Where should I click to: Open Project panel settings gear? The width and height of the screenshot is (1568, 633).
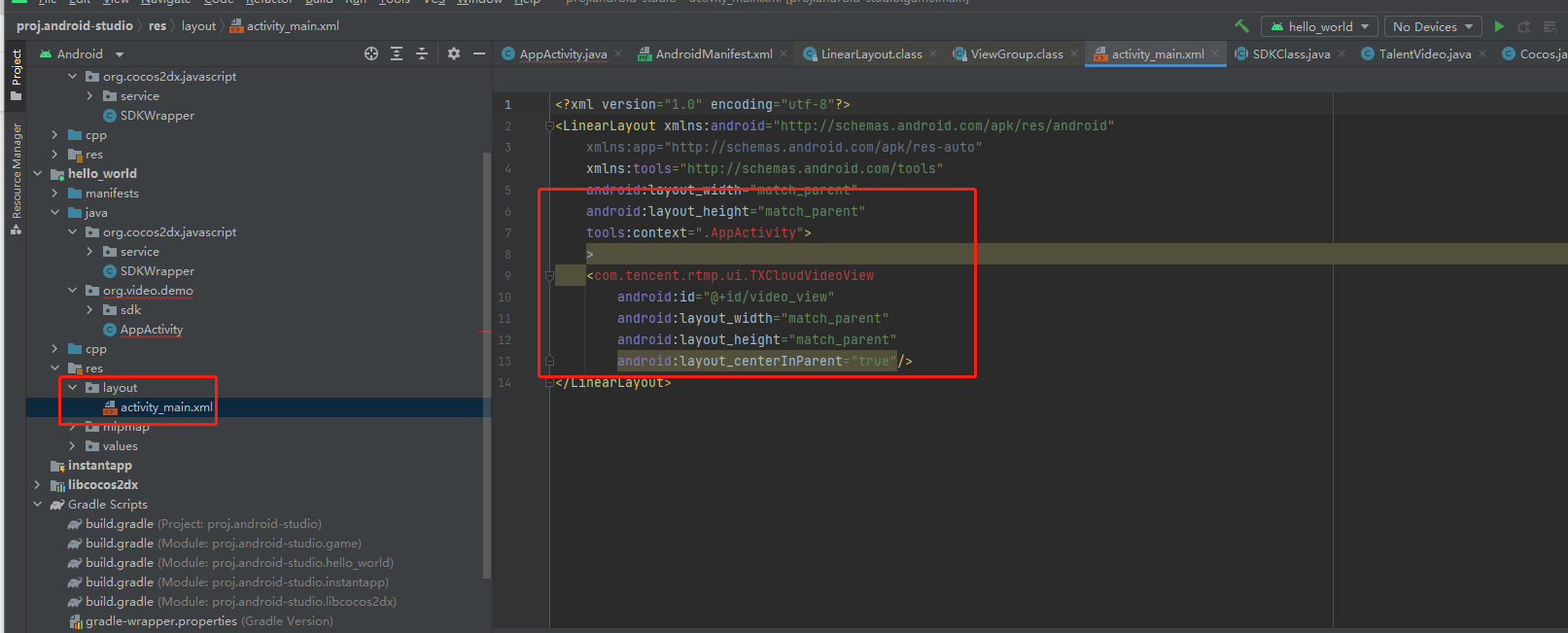454,53
